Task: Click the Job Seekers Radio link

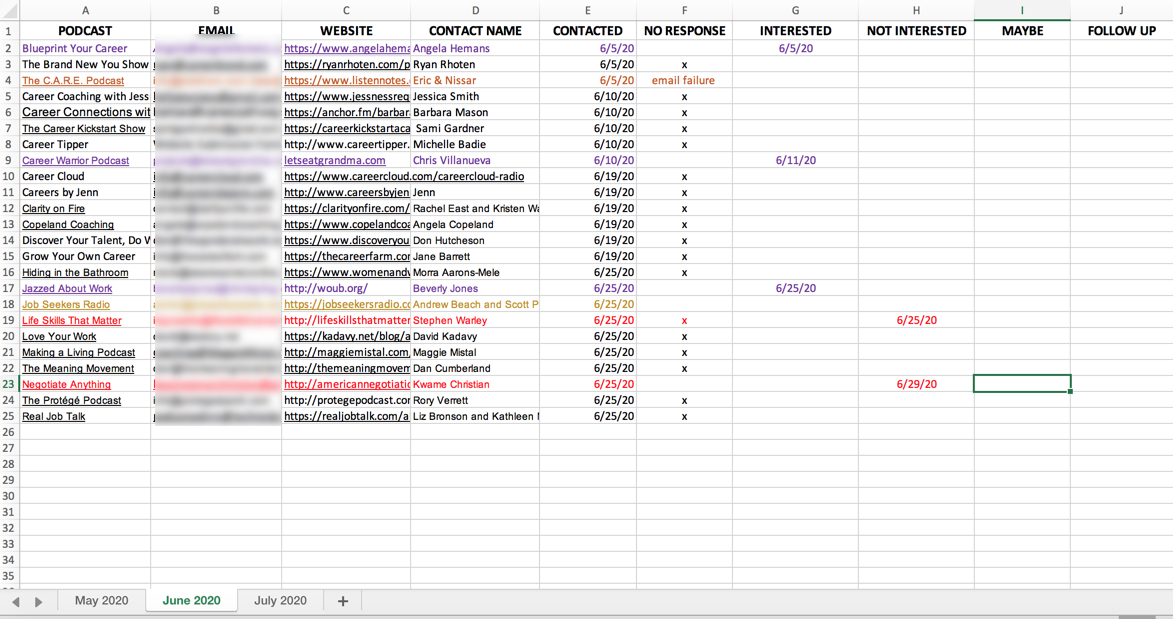Action: click(66, 305)
